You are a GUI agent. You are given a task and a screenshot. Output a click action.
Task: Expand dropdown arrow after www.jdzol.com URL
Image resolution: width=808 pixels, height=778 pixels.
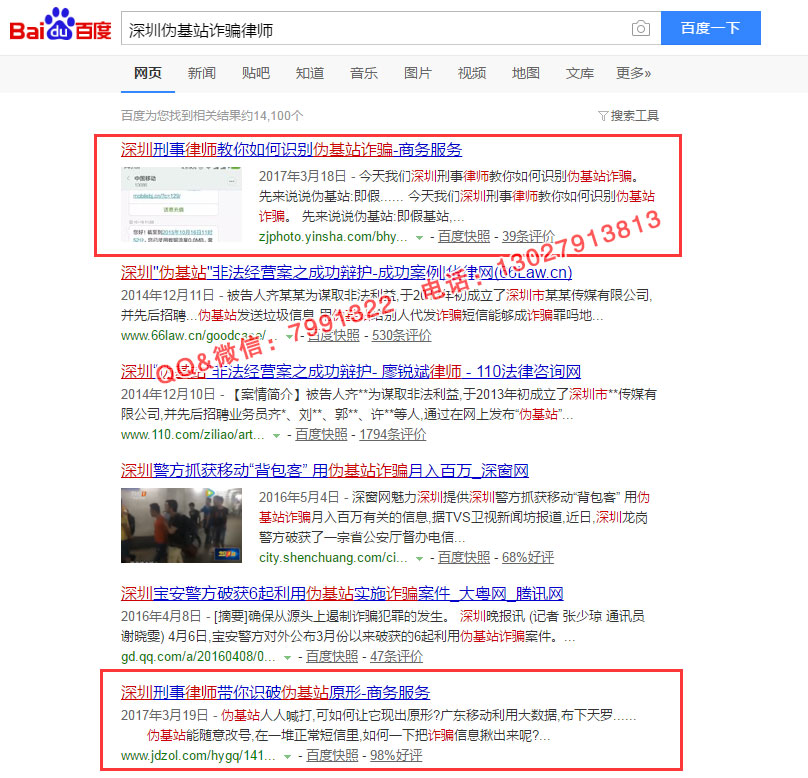(288, 756)
